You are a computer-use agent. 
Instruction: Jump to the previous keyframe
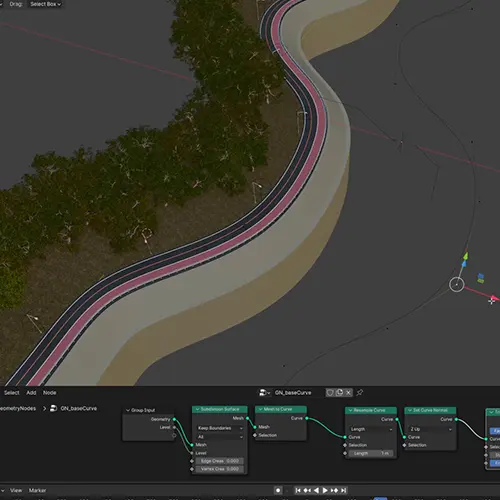307,490
